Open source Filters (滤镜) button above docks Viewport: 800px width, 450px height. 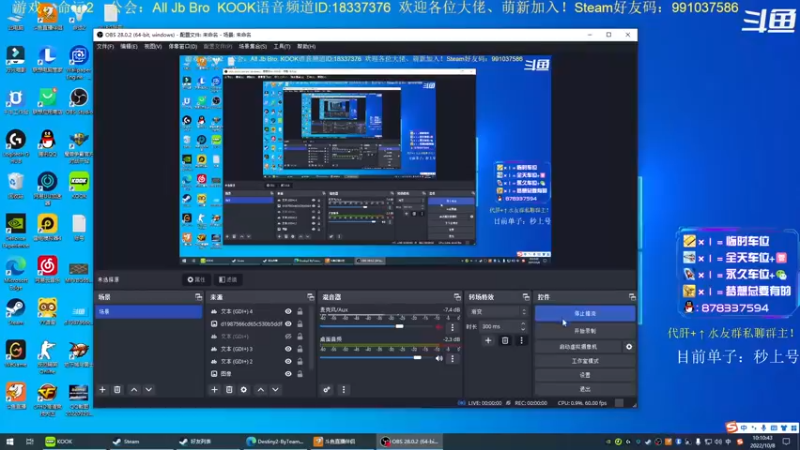(228, 280)
